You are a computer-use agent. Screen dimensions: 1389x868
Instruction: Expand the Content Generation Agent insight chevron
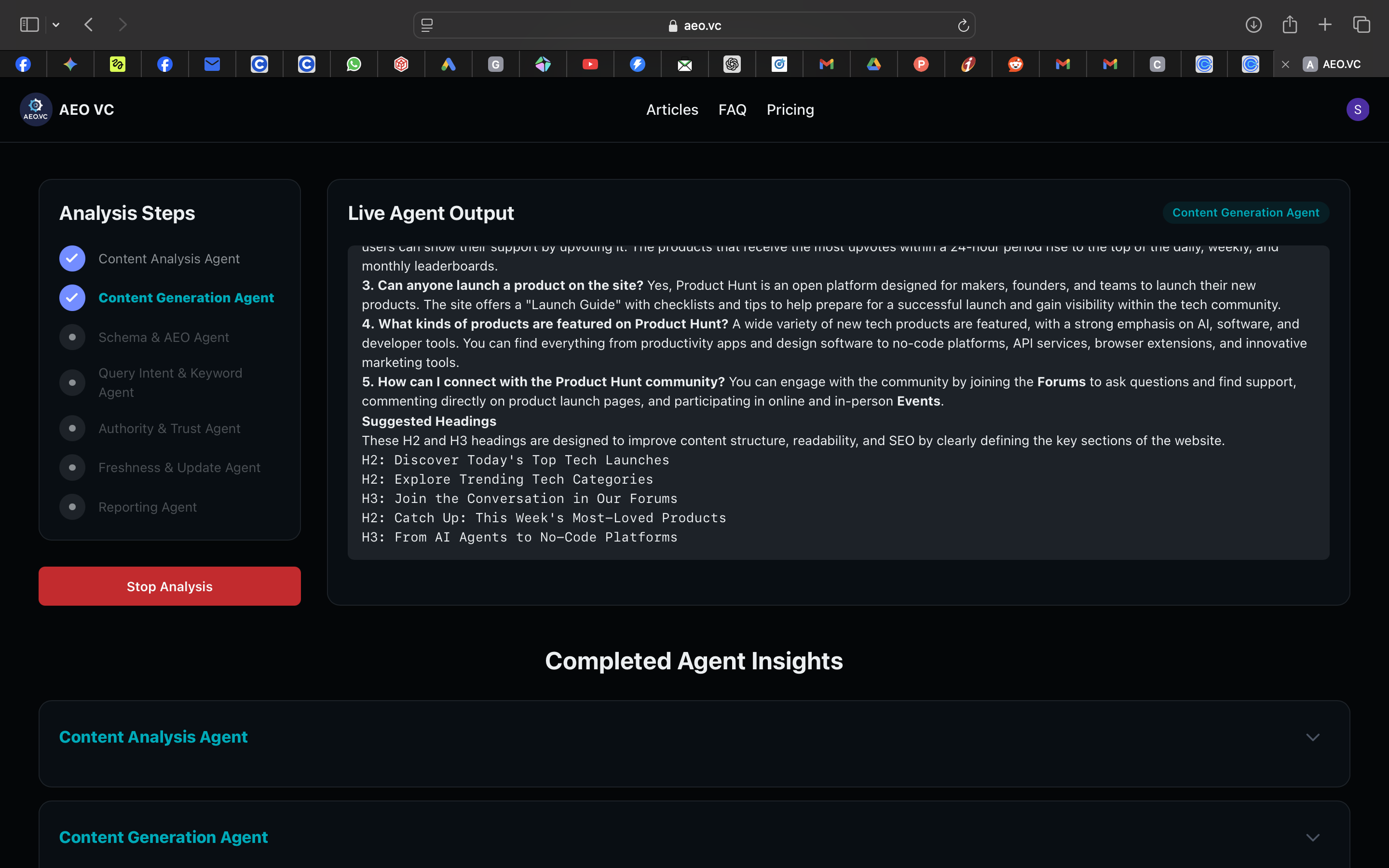1313,838
